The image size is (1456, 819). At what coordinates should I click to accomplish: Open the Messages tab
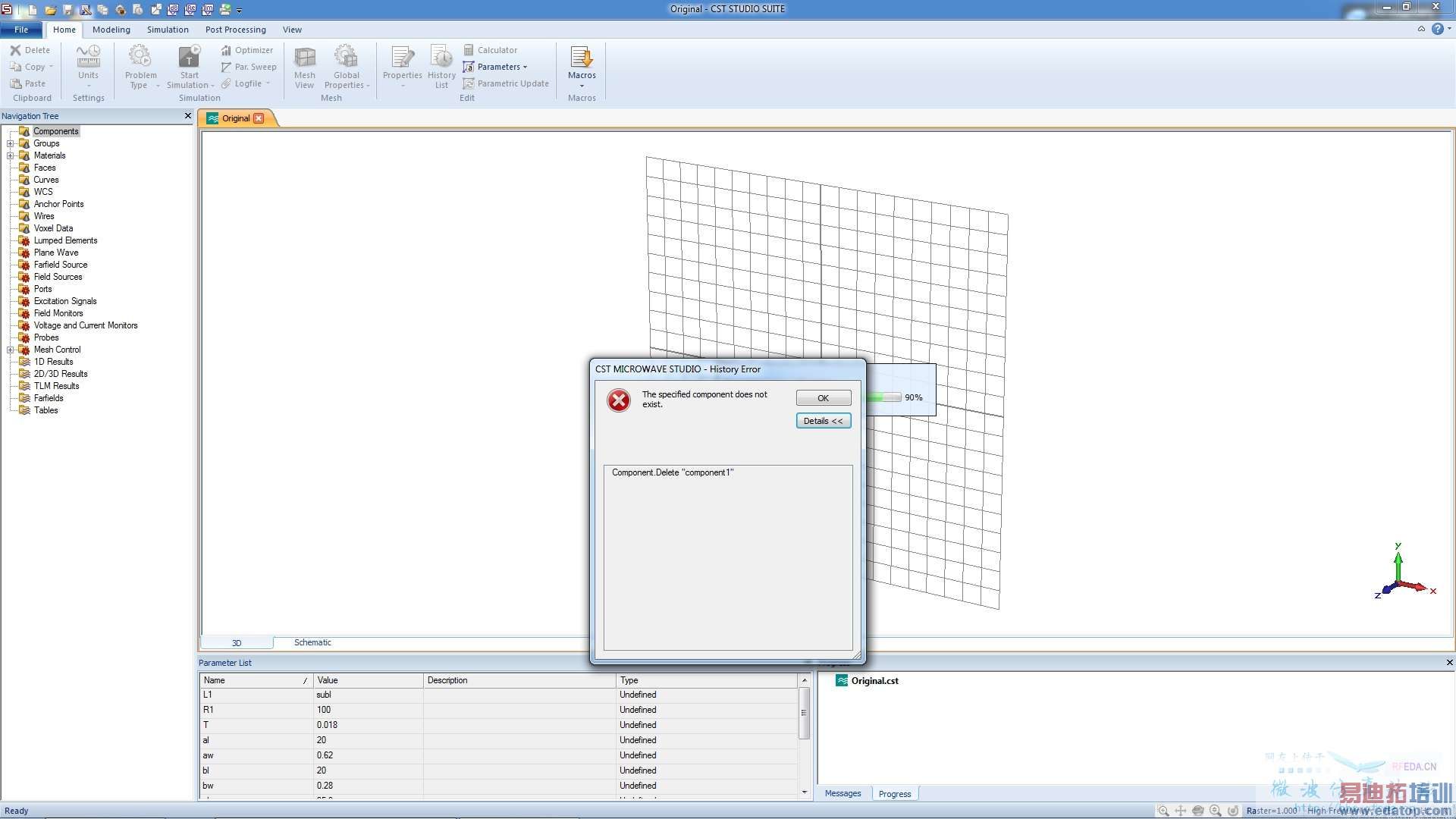coord(843,793)
